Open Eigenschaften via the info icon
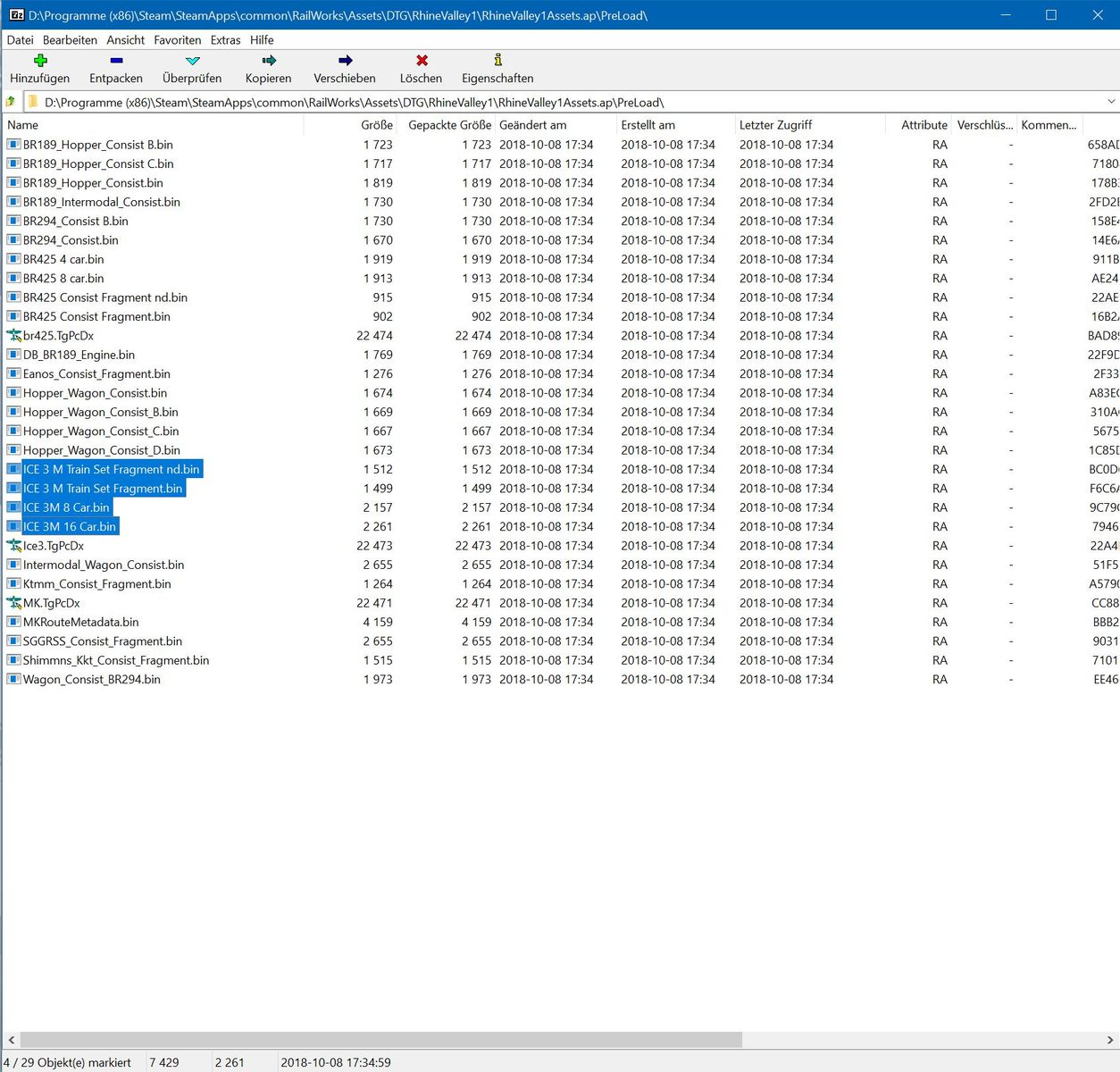The height and width of the screenshot is (1072, 1120). [x=497, y=61]
